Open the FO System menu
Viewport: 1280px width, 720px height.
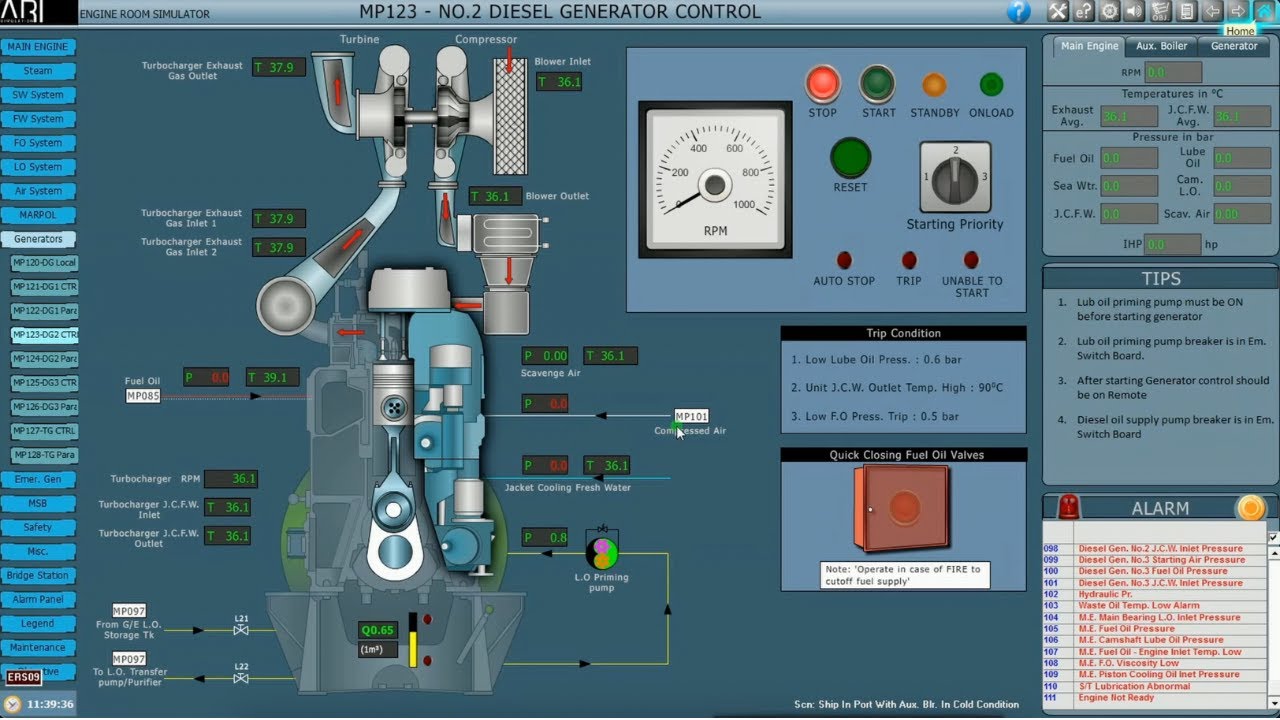[x=38, y=143]
